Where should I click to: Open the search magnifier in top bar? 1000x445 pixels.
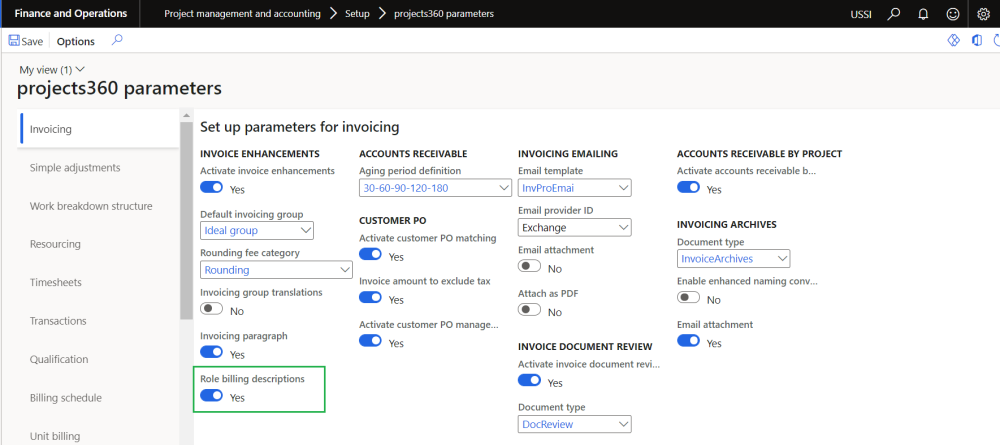[894, 14]
